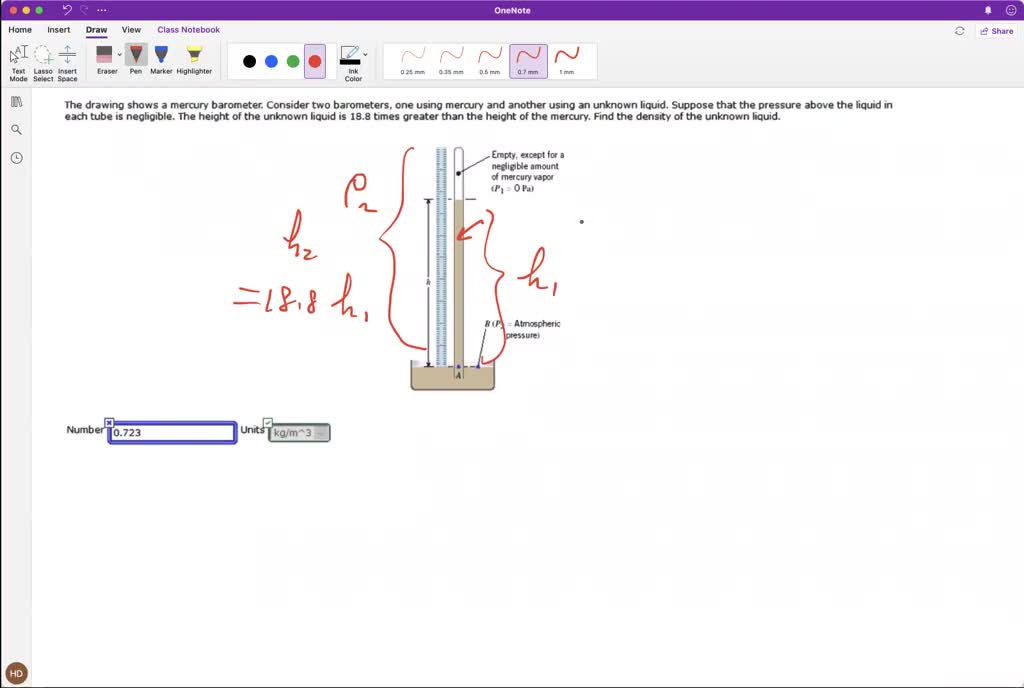Open the kg/m^3 units dropdown

coord(299,433)
